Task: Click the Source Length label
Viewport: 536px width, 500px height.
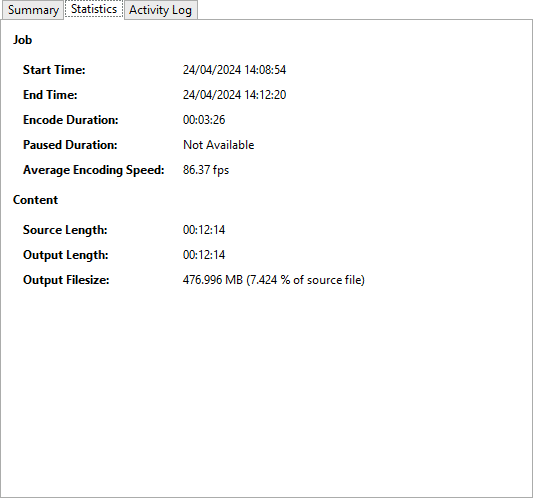Action: click(65, 230)
